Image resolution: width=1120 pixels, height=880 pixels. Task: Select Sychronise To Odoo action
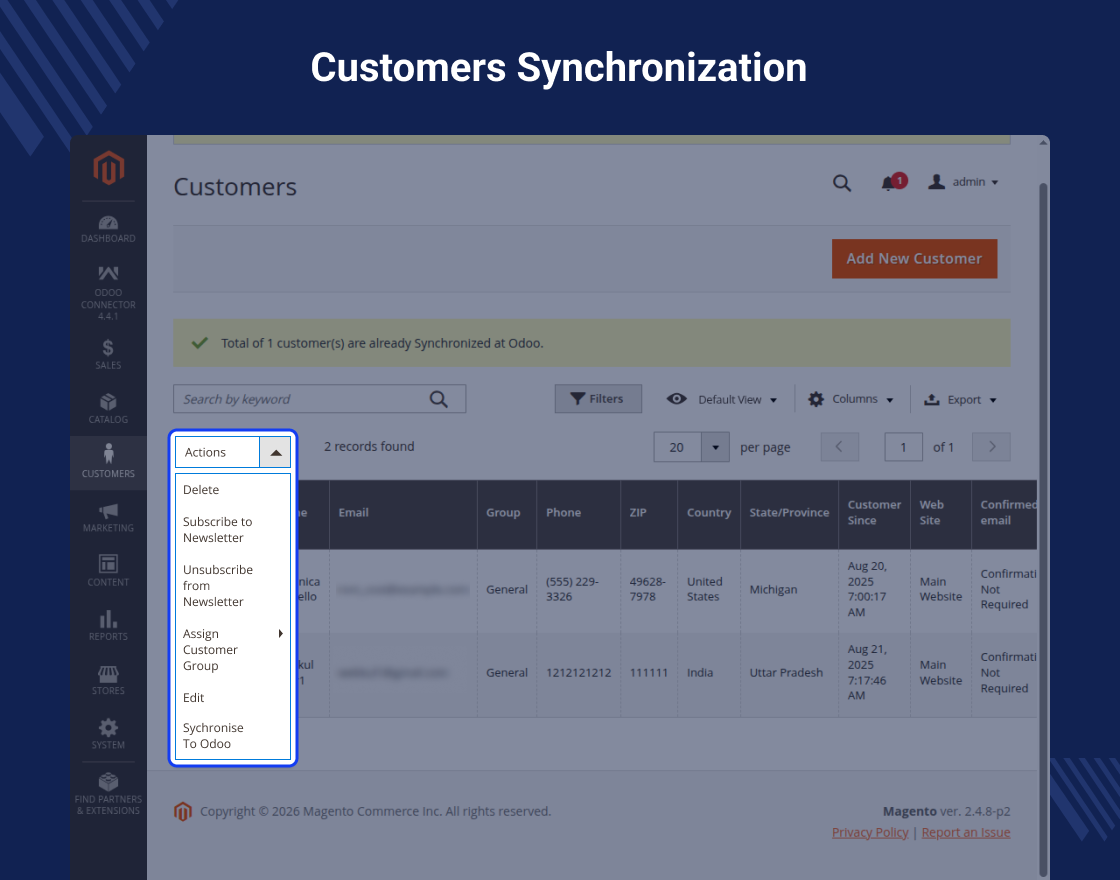(233, 736)
